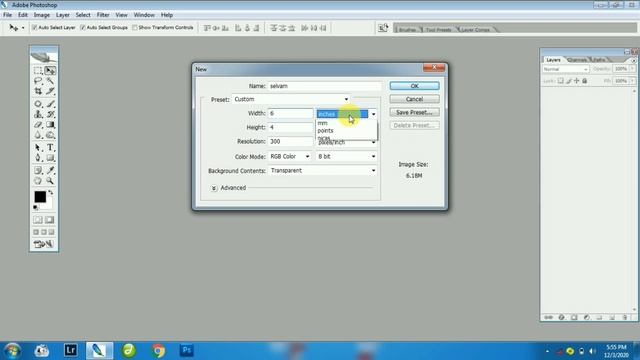The image size is (640, 360).
Task: Open the Image menu
Action: tap(42, 15)
